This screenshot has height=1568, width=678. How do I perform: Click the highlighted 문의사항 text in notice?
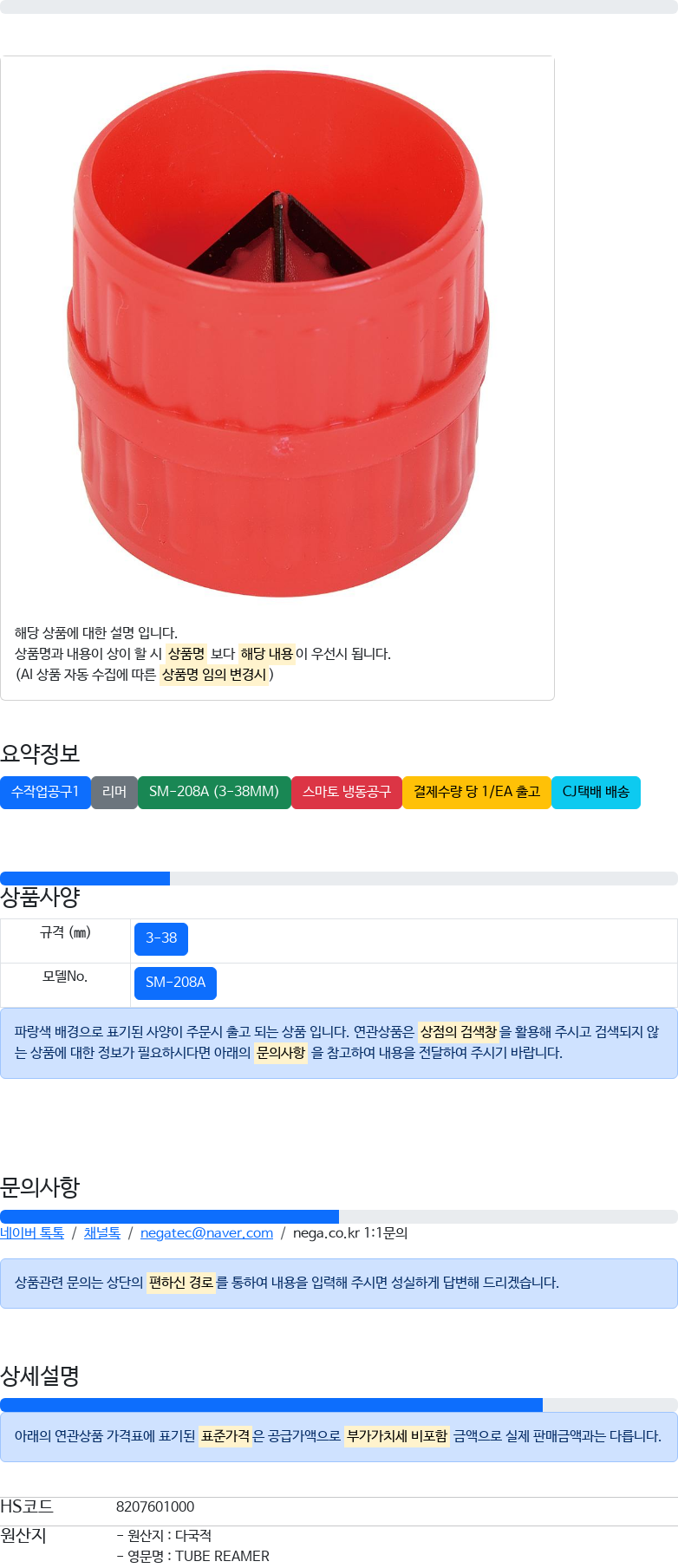tap(281, 1053)
